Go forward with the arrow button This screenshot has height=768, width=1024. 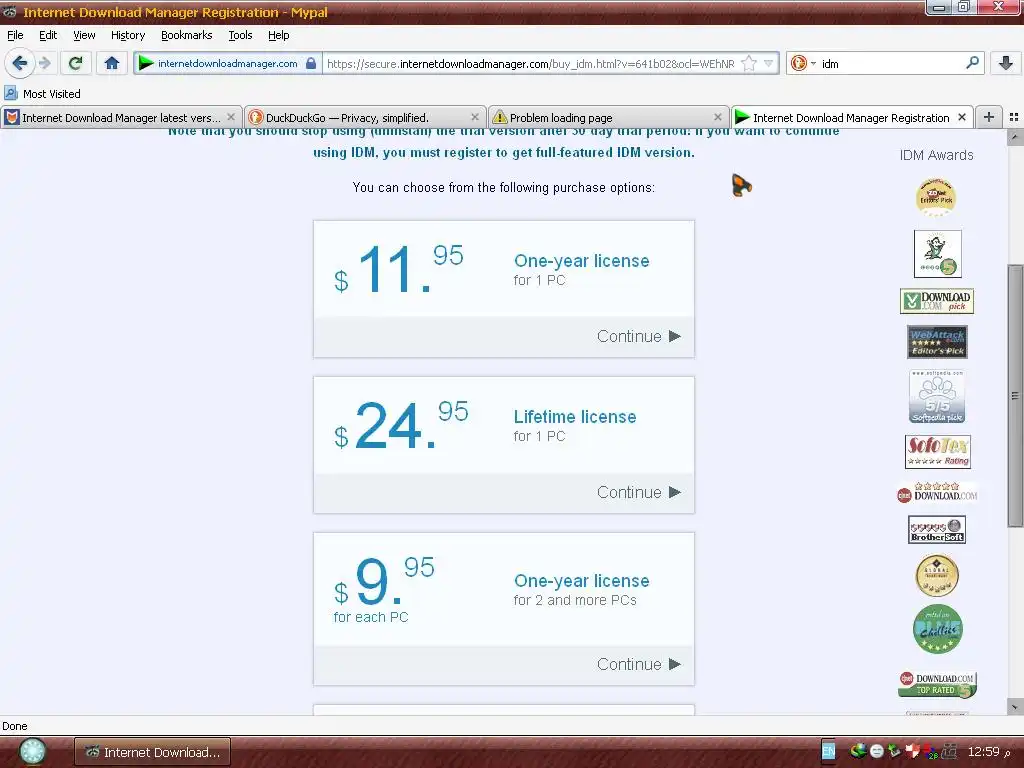point(44,63)
